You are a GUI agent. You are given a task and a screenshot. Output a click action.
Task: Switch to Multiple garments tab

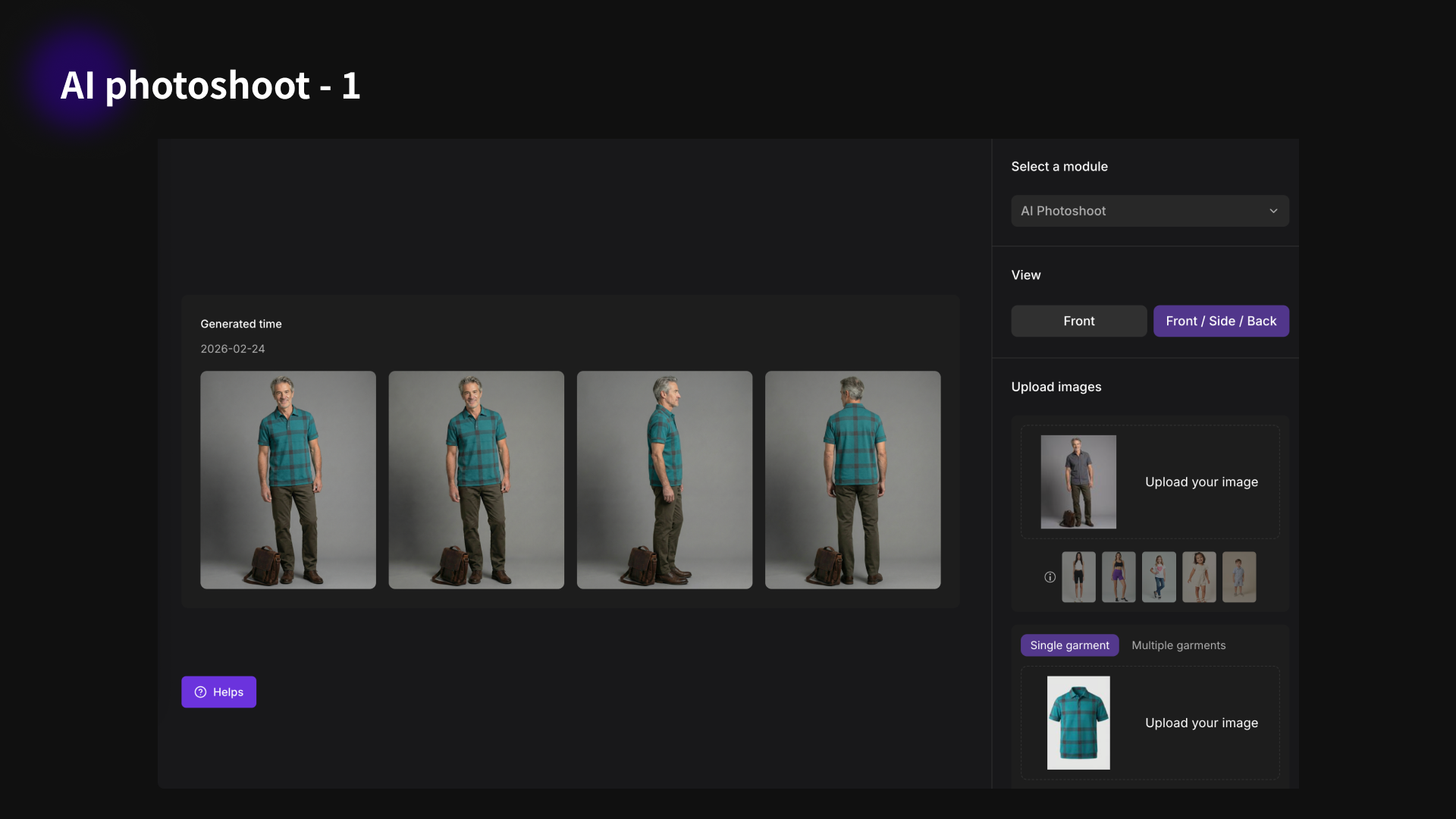click(x=1178, y=645)
